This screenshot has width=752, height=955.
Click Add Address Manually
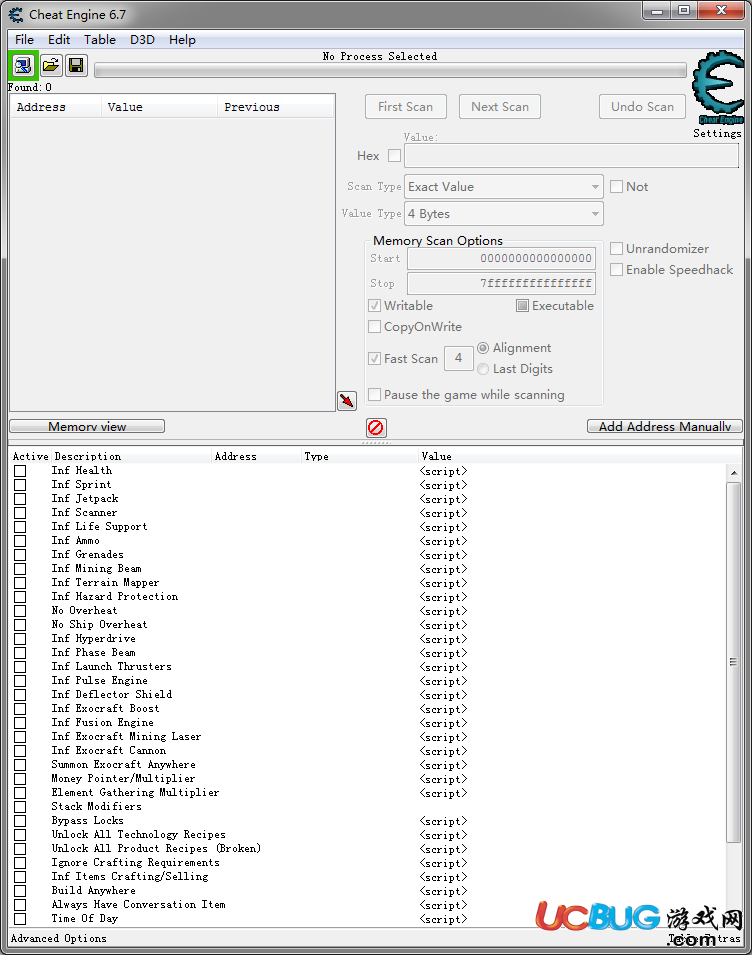665,426
